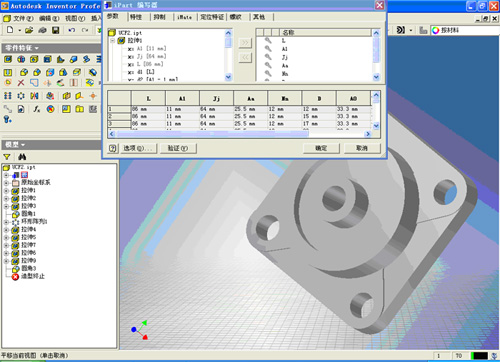Click the Save icon in the toolbar
500x362 pixels.
click(56, 30)
